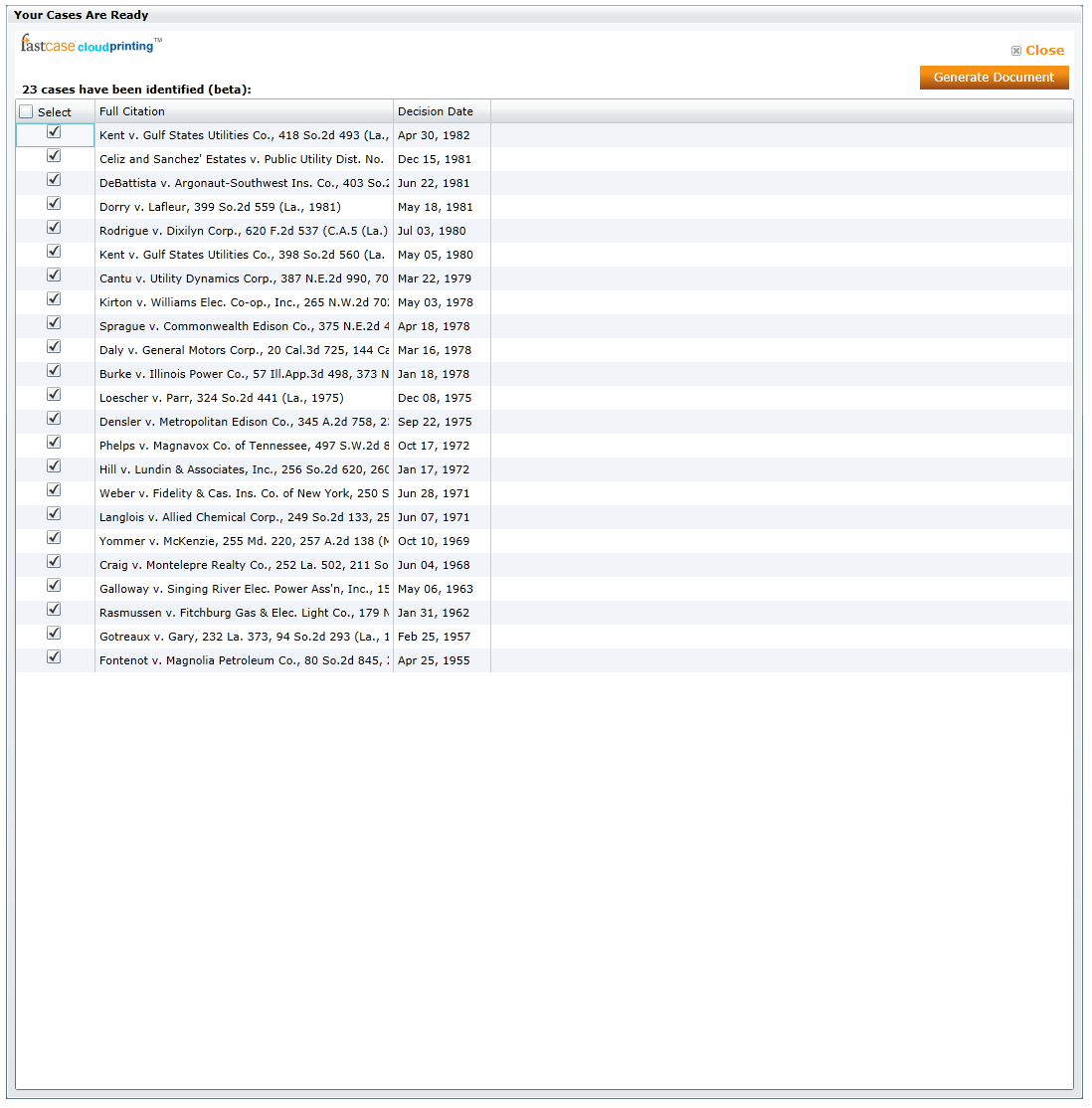Screen dimensions: 1092x1108
Task: Click the Feb 25, 1957 date cell
Action: [x=442, y=637]
